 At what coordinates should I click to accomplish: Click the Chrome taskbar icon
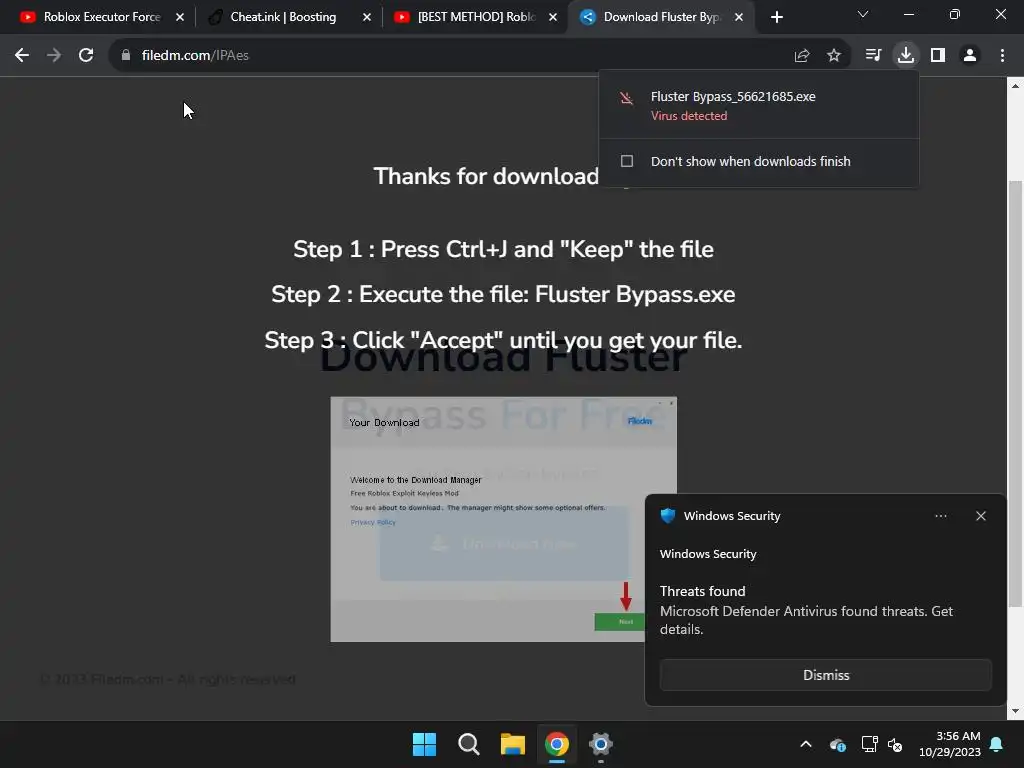(x=556, y=744)
